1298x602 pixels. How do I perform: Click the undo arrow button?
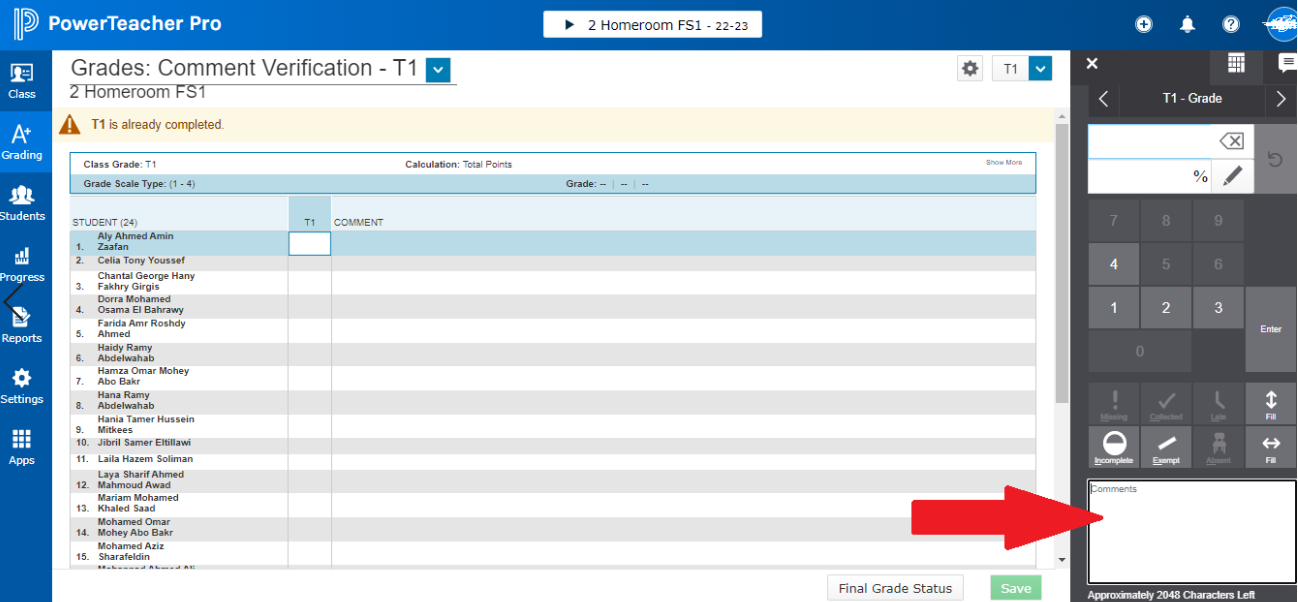click(x=1275, y=159)
